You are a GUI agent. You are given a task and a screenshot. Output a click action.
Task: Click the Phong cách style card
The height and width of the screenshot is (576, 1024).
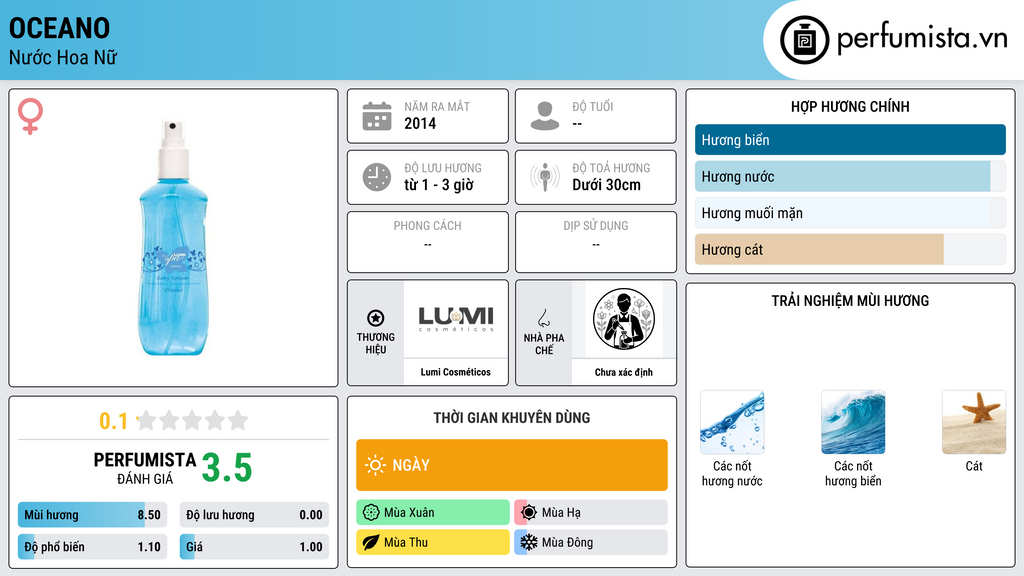coord(428,242)
